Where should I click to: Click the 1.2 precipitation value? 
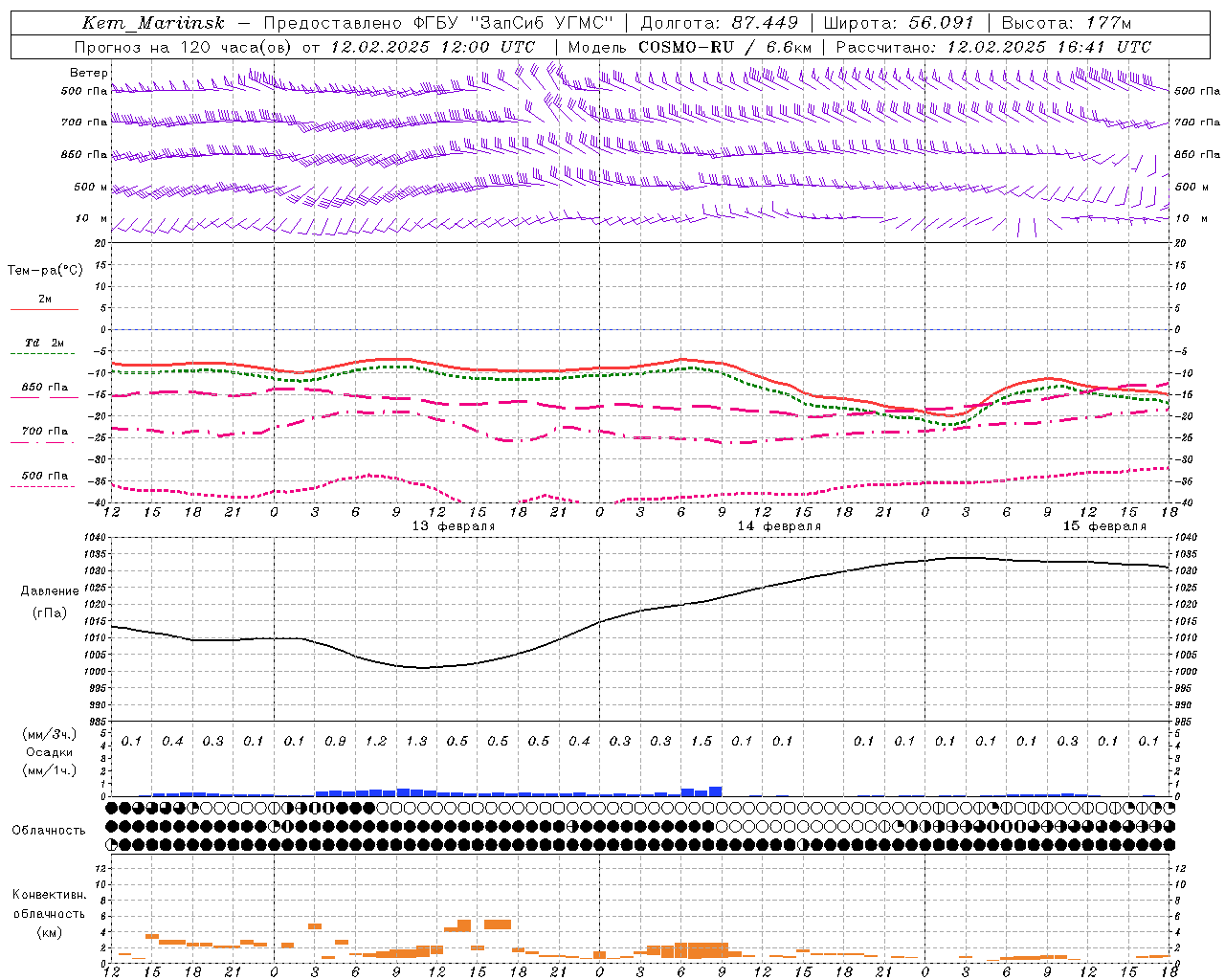tap(376, 742)
